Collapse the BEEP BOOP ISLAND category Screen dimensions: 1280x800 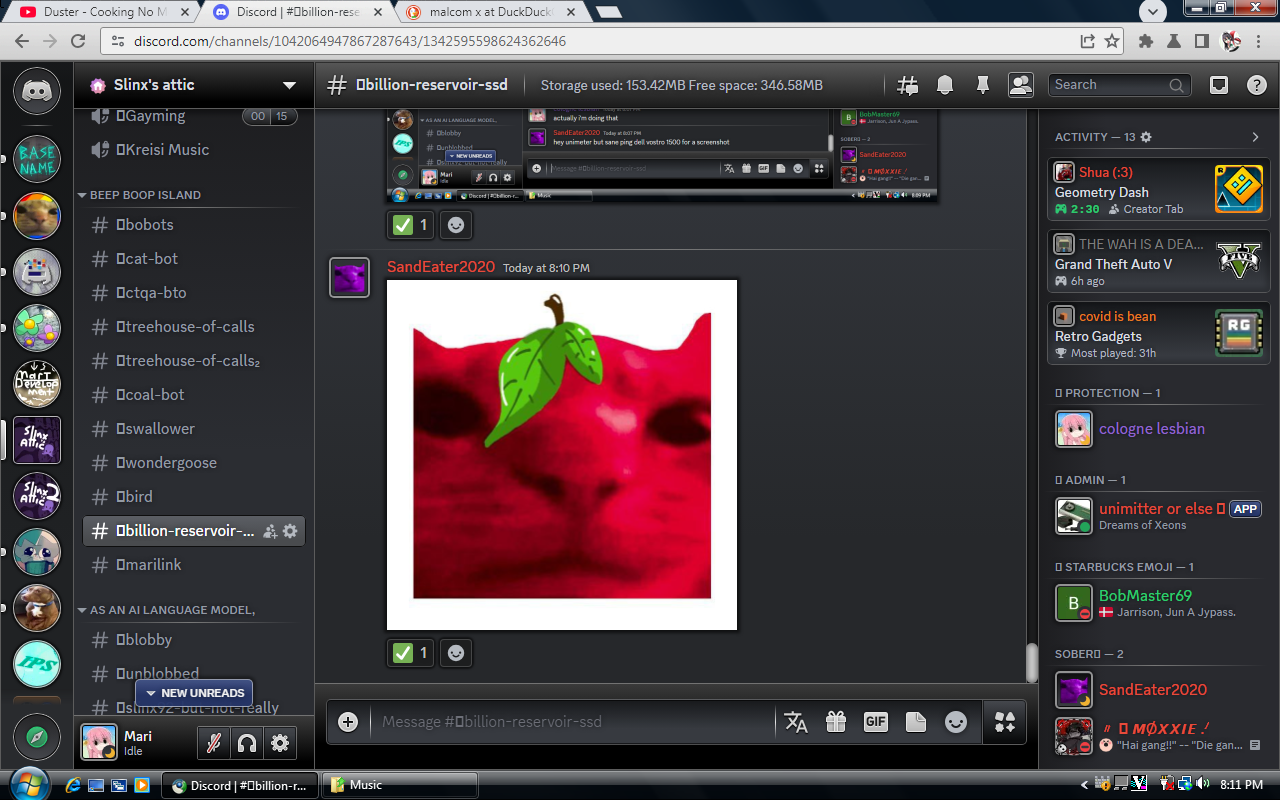[x=144, y=195]
